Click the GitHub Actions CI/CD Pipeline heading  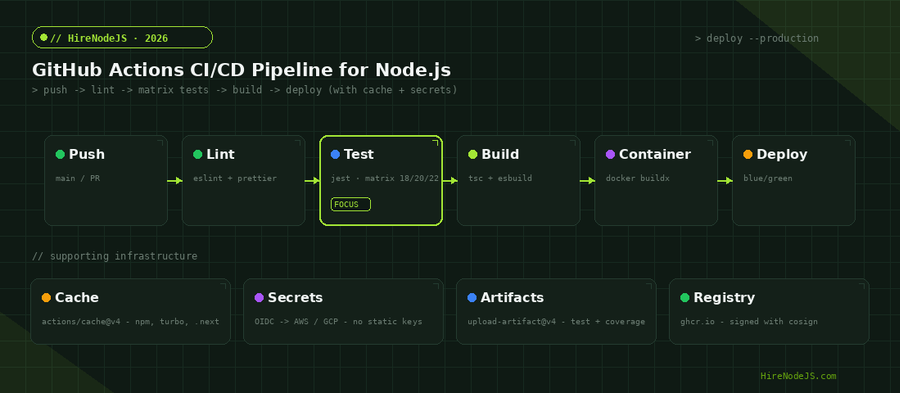point(241,70)
